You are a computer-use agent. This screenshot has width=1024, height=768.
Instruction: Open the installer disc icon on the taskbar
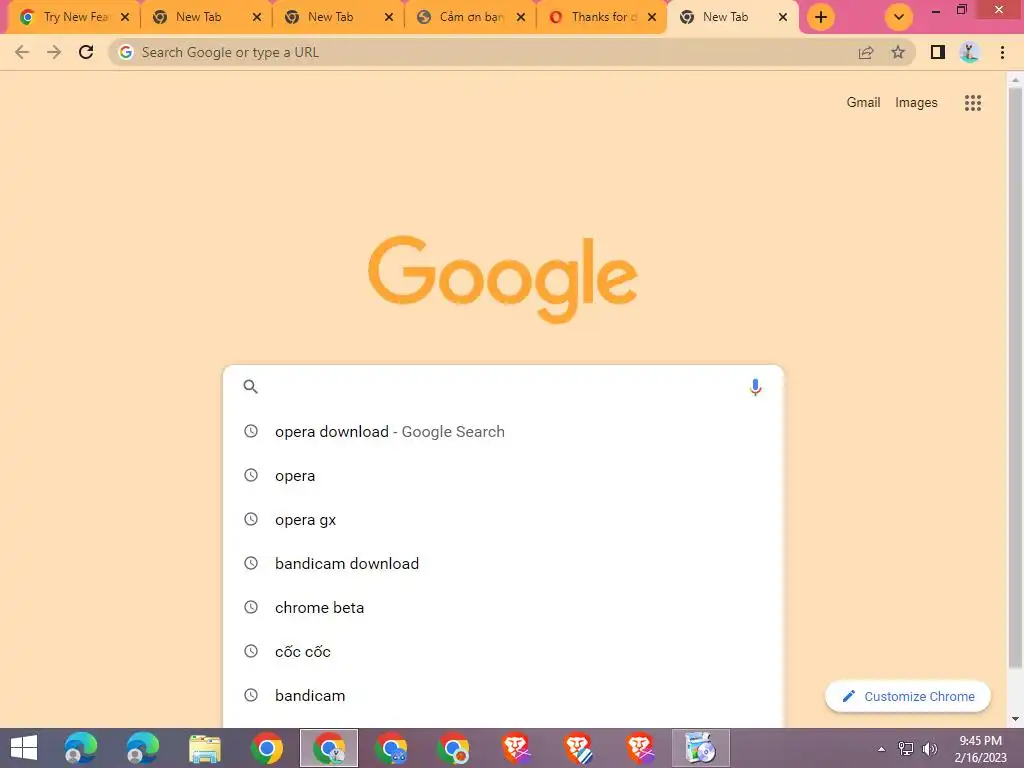pos(701,748)
